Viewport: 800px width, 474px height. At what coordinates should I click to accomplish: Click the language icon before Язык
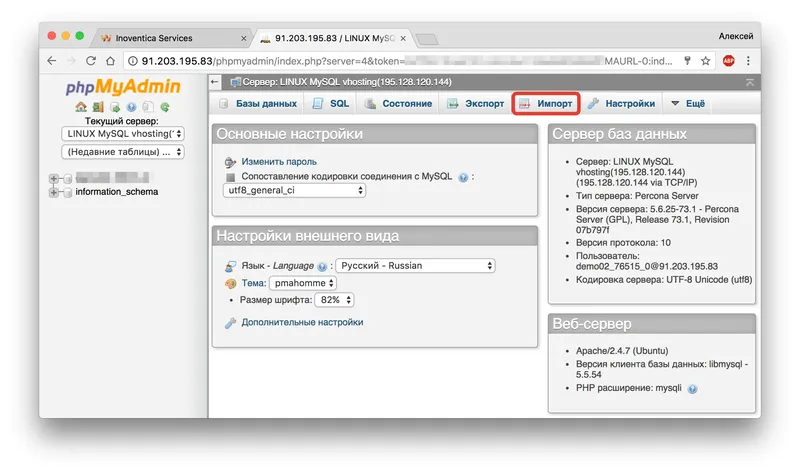coord(231,266)
